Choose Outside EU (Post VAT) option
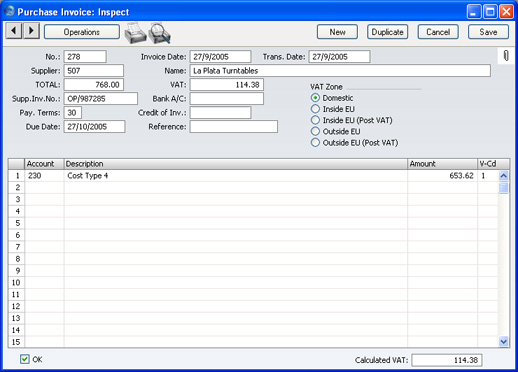This screenshot has width=518, height=372. pos(315,143)
